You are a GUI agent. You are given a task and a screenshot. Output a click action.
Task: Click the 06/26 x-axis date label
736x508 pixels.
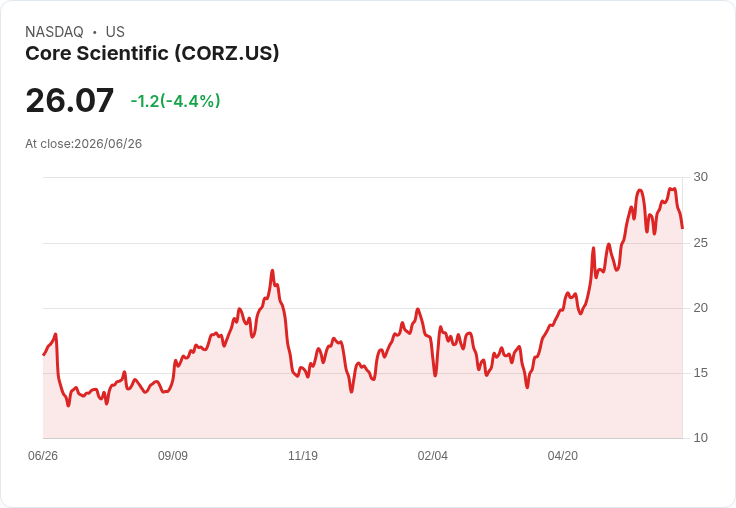tap(43, 455)
